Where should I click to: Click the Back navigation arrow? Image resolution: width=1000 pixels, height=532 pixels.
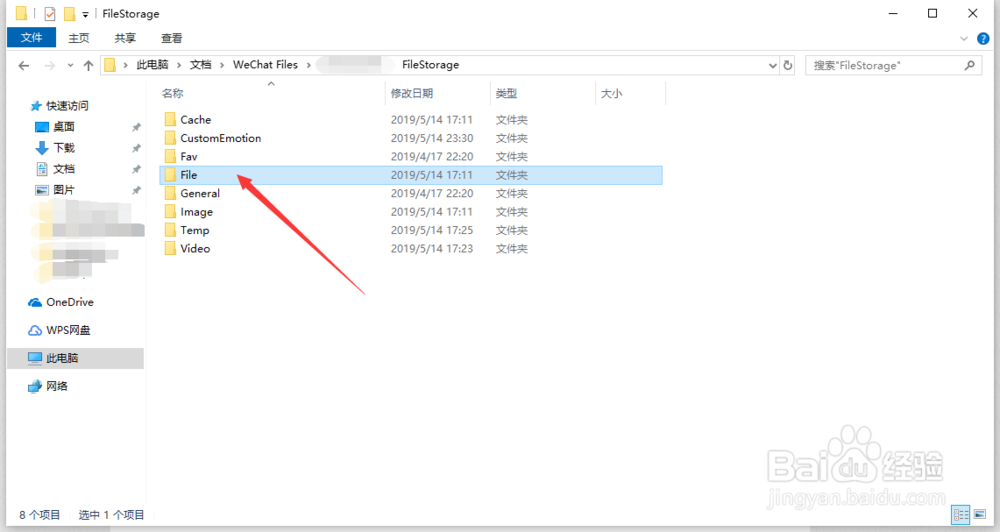pos(24,65)
